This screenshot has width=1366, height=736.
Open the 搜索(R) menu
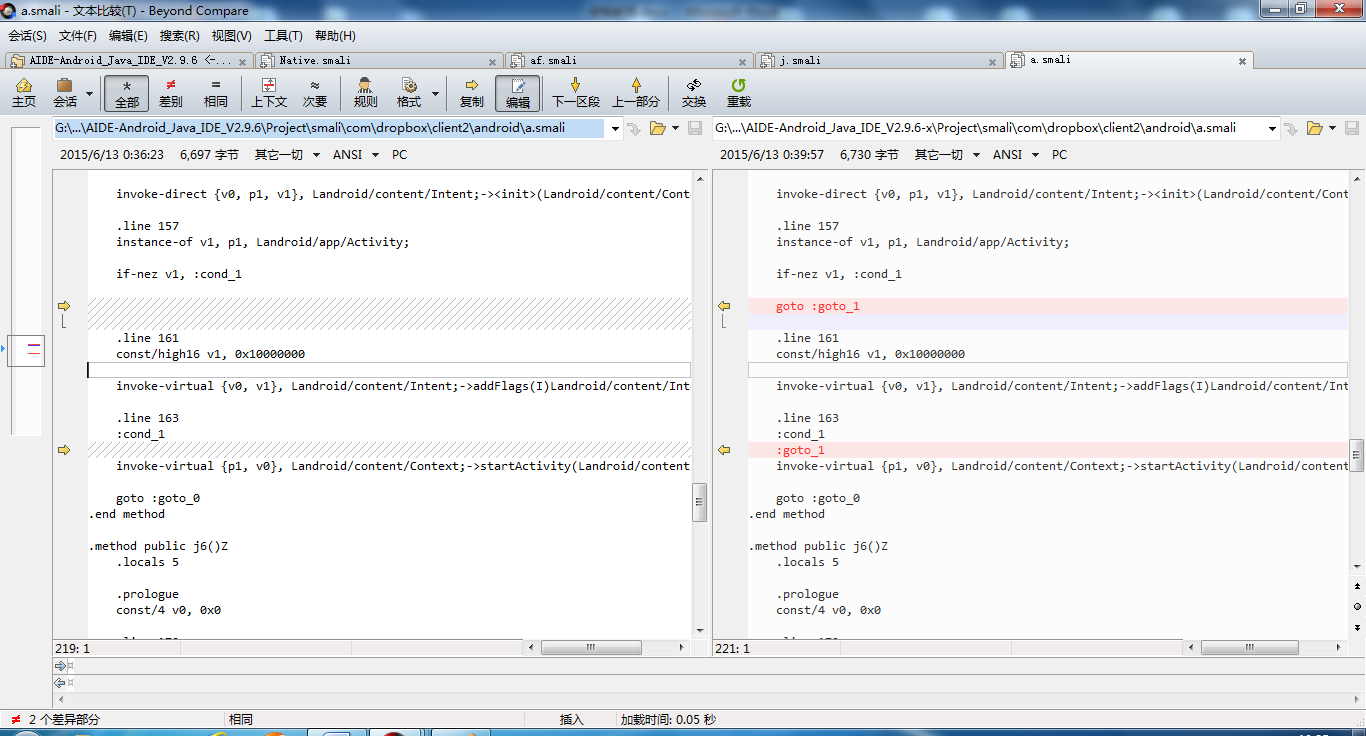point(179,36)
